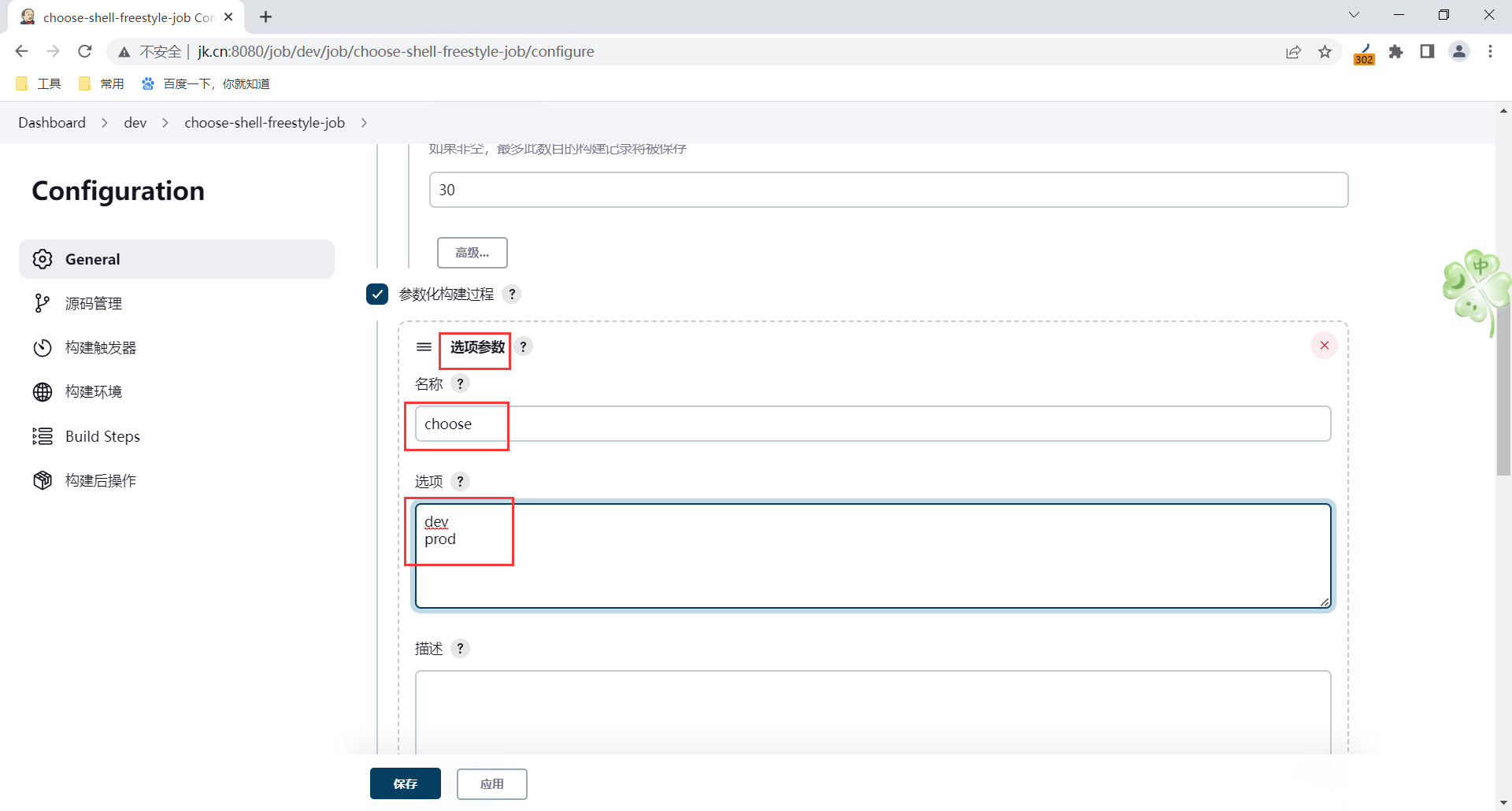1512x811 pixels.
Task: Click the 描述 description textarea
Action: click(x=873, y=713)
